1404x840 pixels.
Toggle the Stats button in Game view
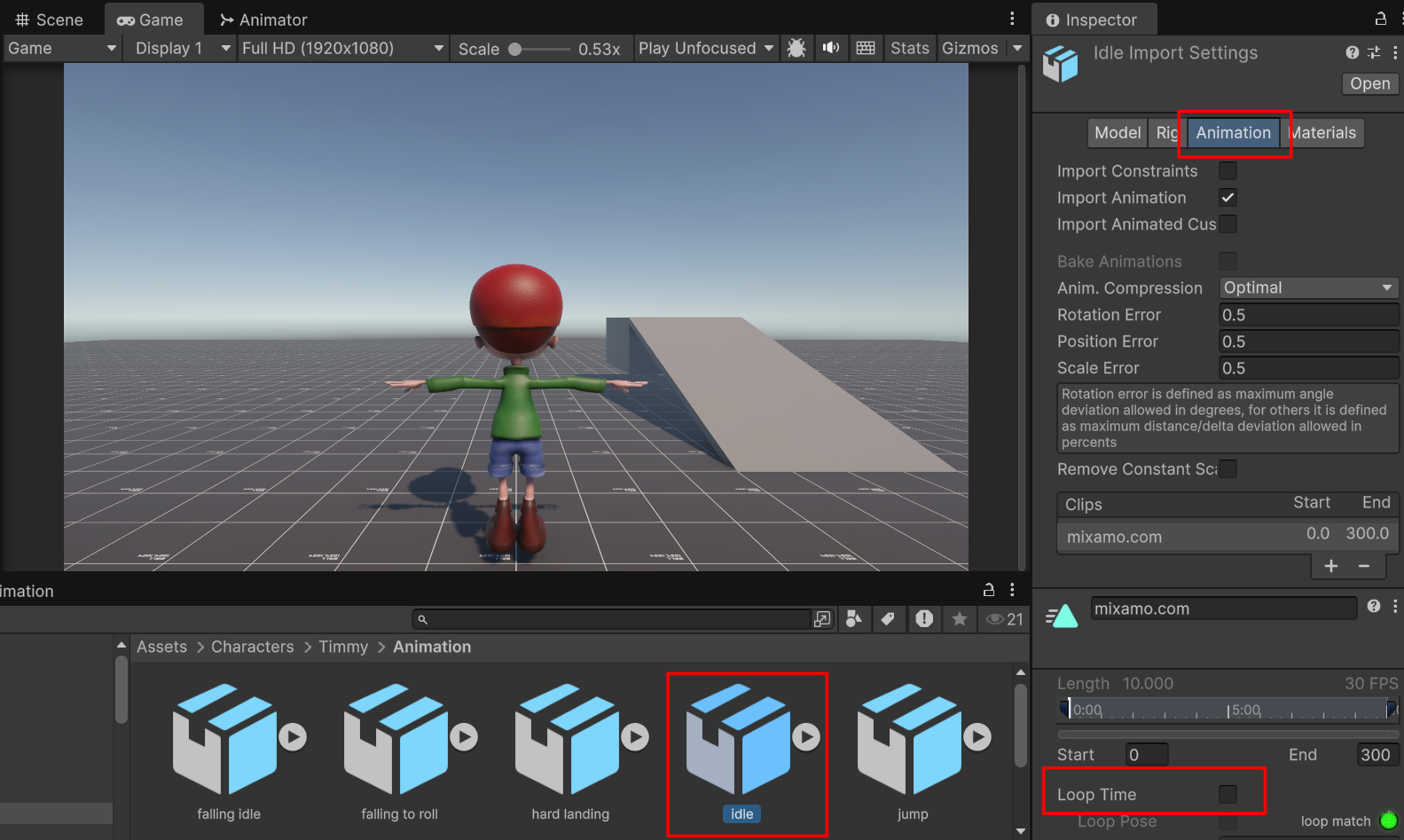pos(909,48)
